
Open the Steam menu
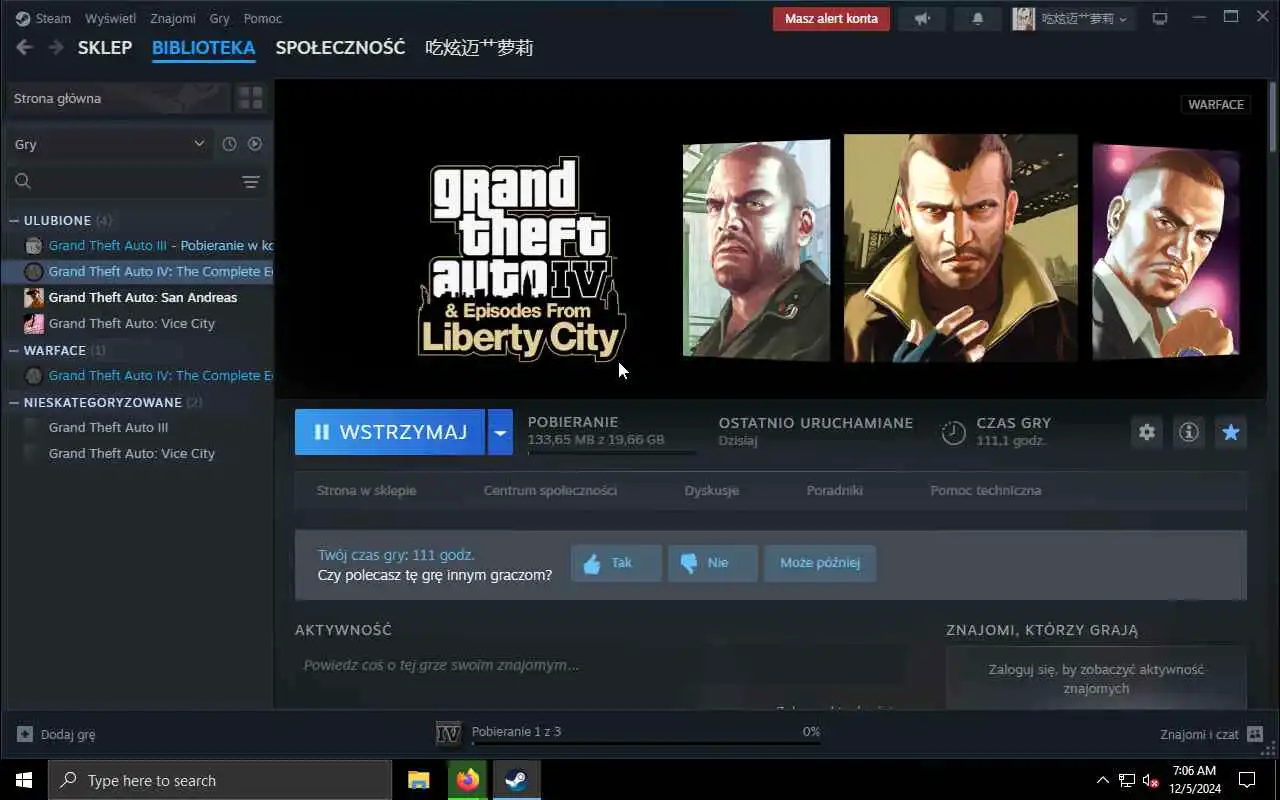53,18
